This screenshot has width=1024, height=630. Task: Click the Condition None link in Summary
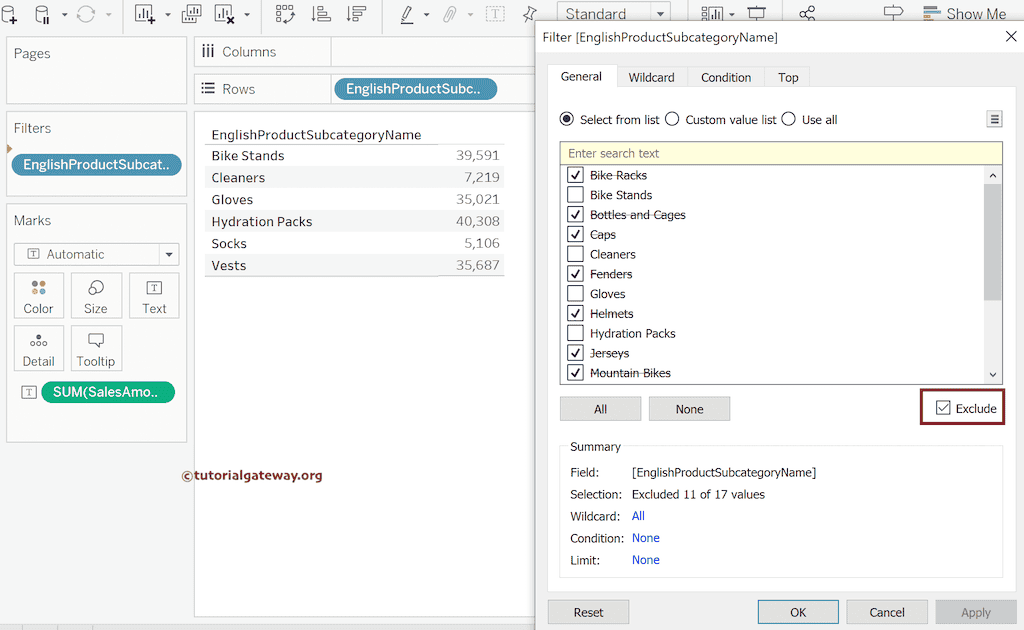point(645,538)
